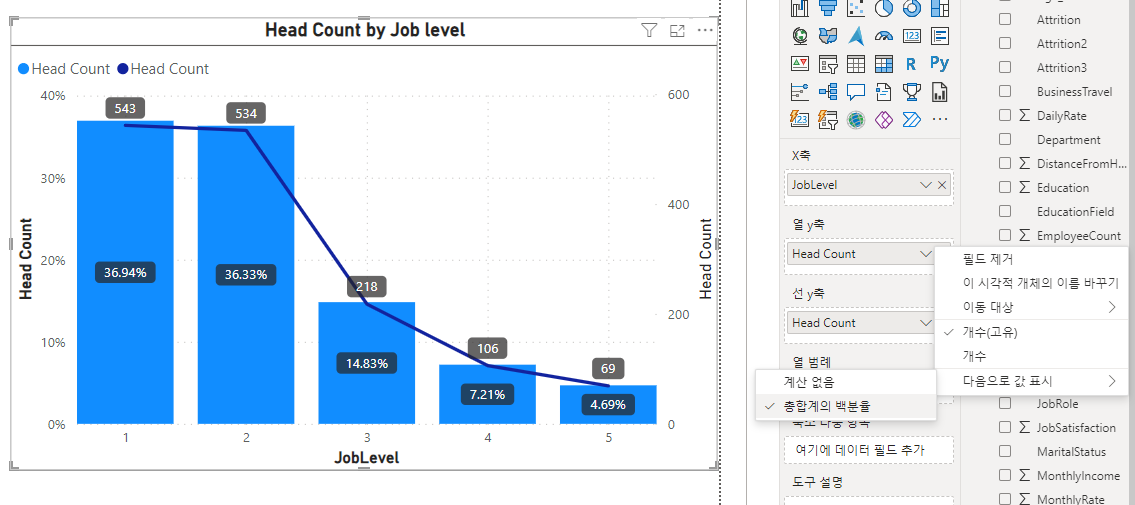Screen dimensions: 1135x505
Task: Select the Python visual
Action: (940, 64)
